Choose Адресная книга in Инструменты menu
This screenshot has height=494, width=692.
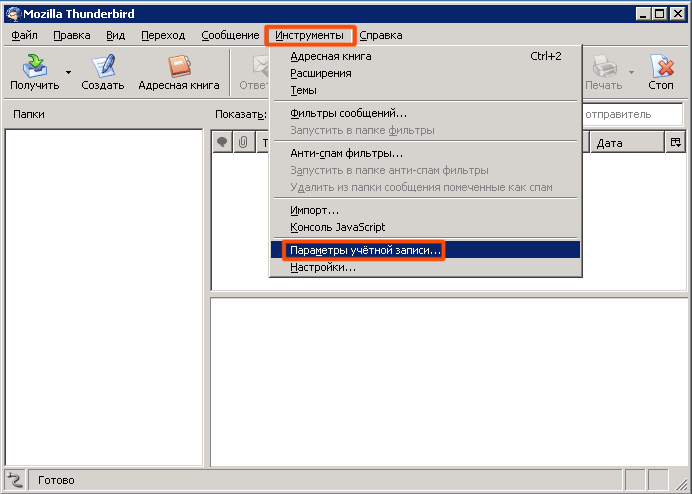[x=425, y=57]
